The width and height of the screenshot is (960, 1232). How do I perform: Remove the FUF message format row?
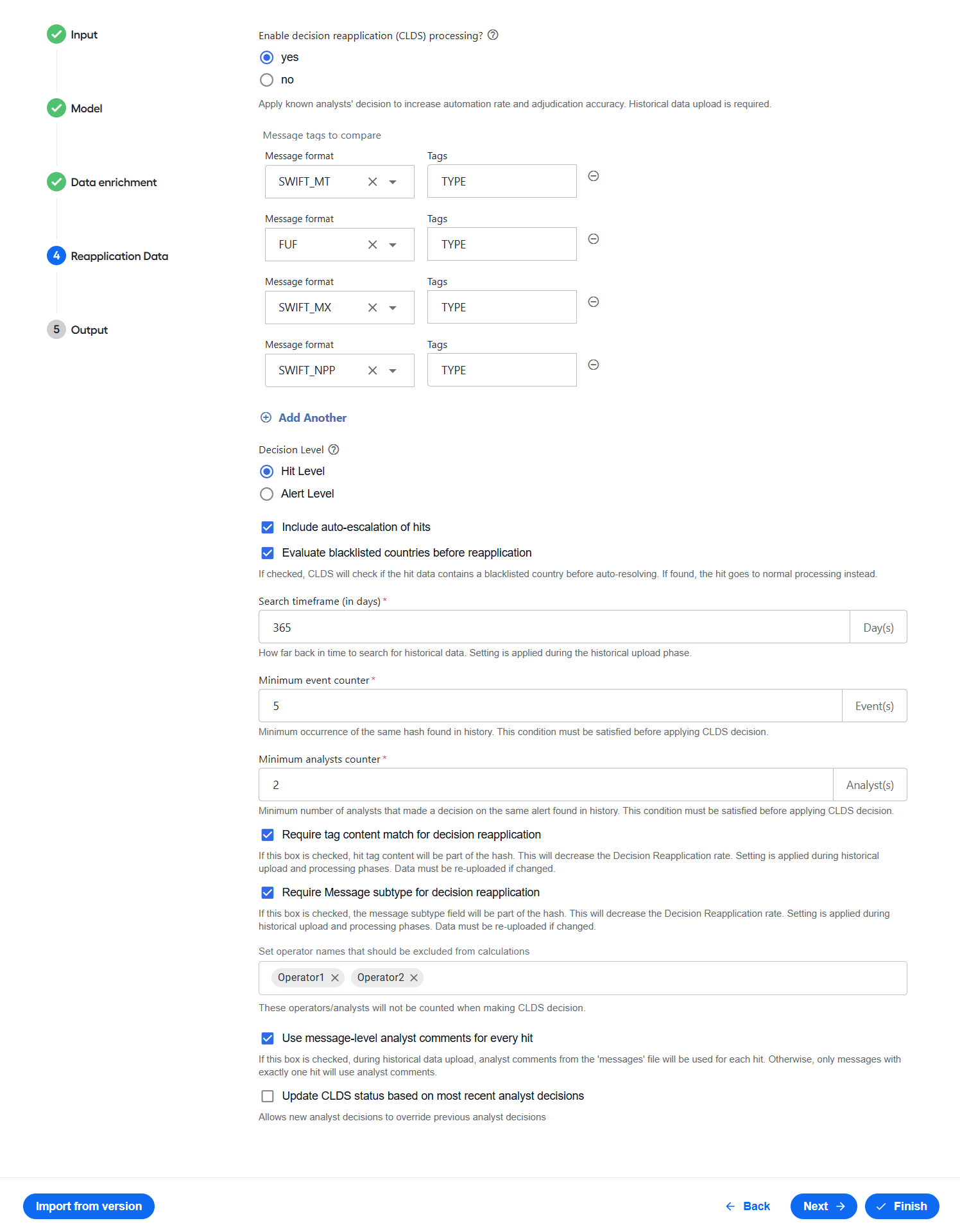(594, 239)
